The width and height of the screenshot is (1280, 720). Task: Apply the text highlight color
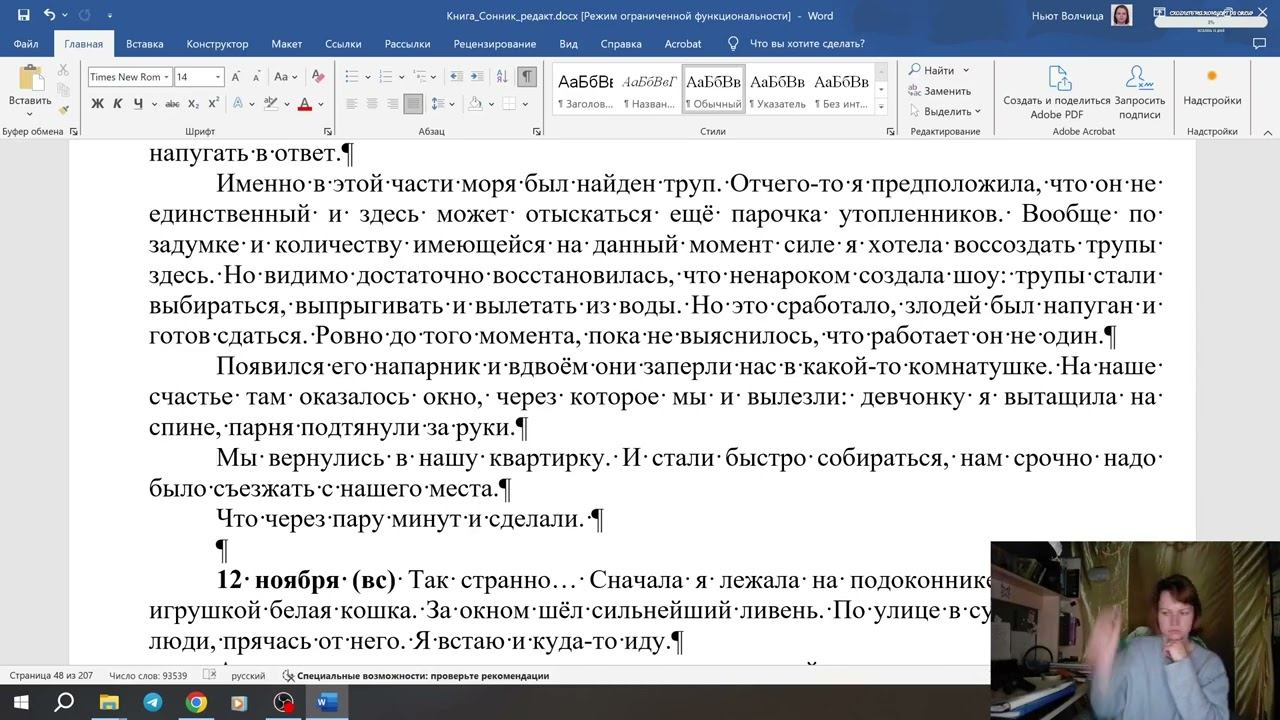[270, 104]
